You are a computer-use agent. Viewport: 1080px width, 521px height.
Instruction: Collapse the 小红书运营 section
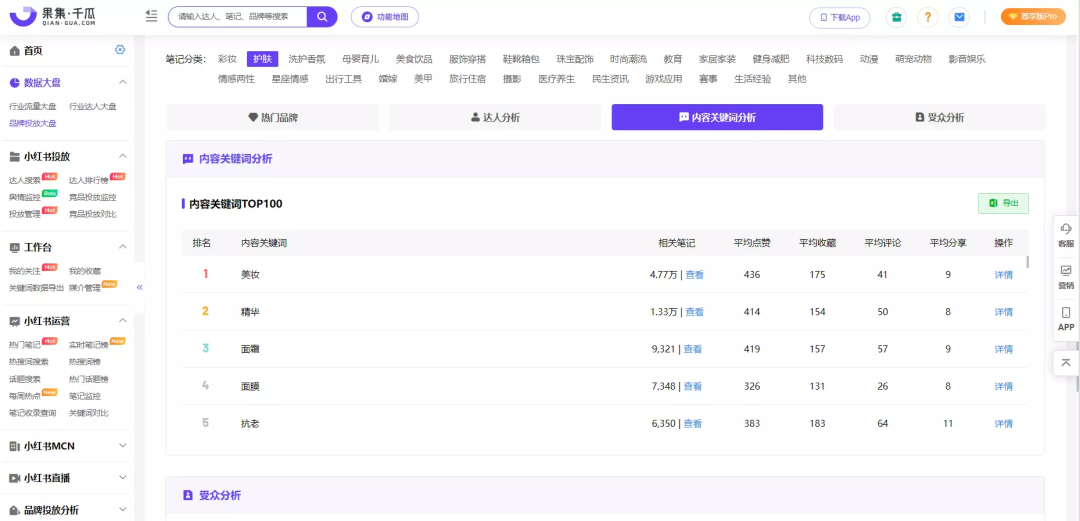[123, 320]
